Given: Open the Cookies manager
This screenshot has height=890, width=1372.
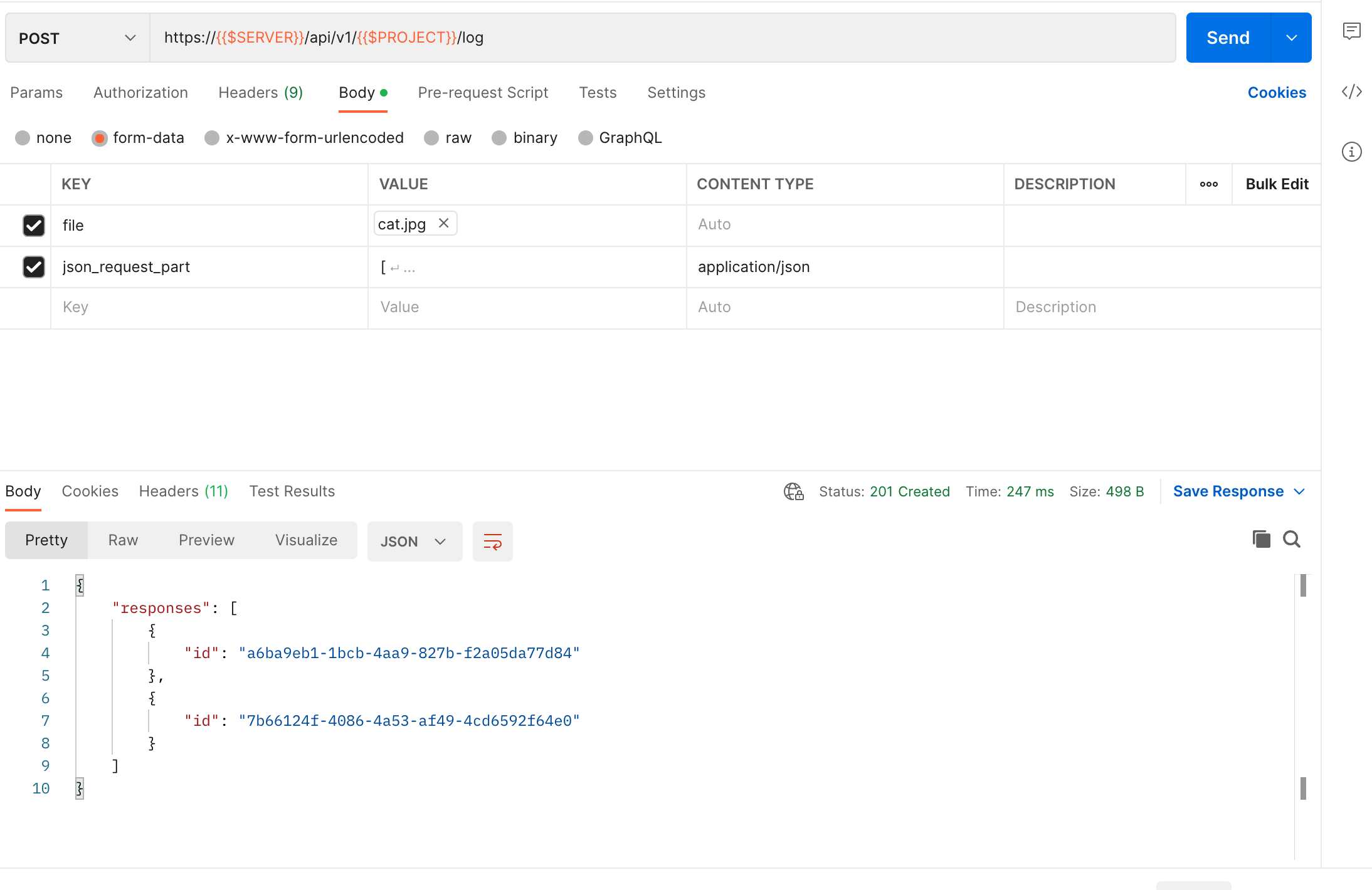Looking at the screenshot, I should click(1277, 92).
